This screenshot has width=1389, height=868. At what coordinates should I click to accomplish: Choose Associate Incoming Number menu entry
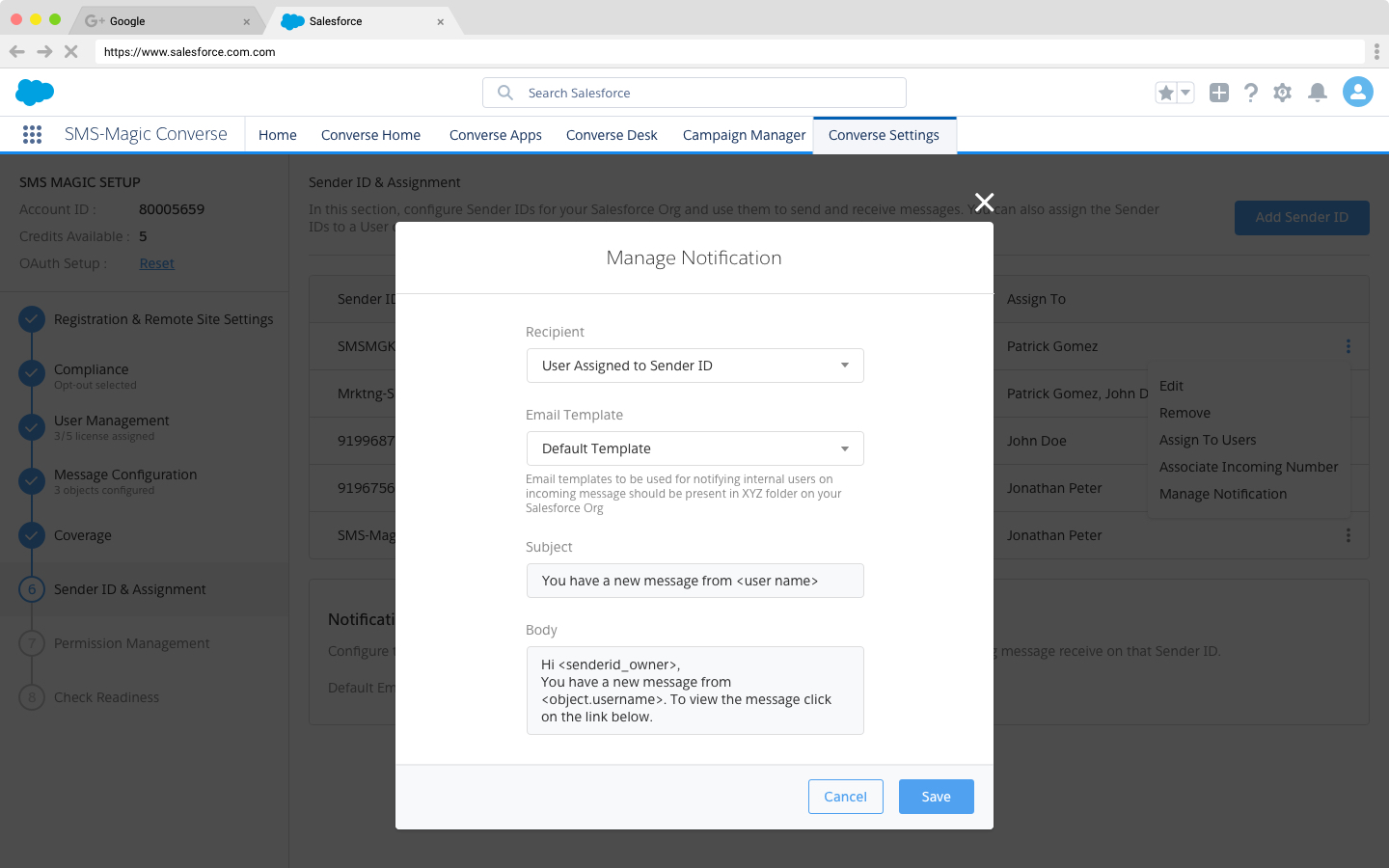pyautogui.click(x=1248, y=467)
